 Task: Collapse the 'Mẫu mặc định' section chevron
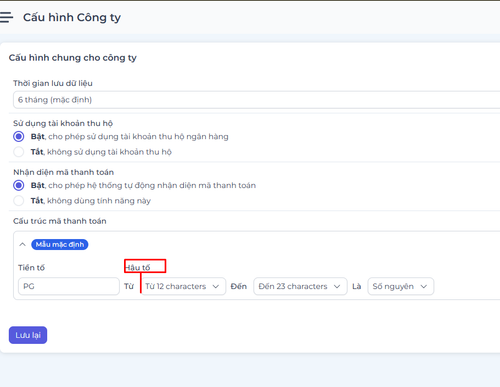pos(22,244)
